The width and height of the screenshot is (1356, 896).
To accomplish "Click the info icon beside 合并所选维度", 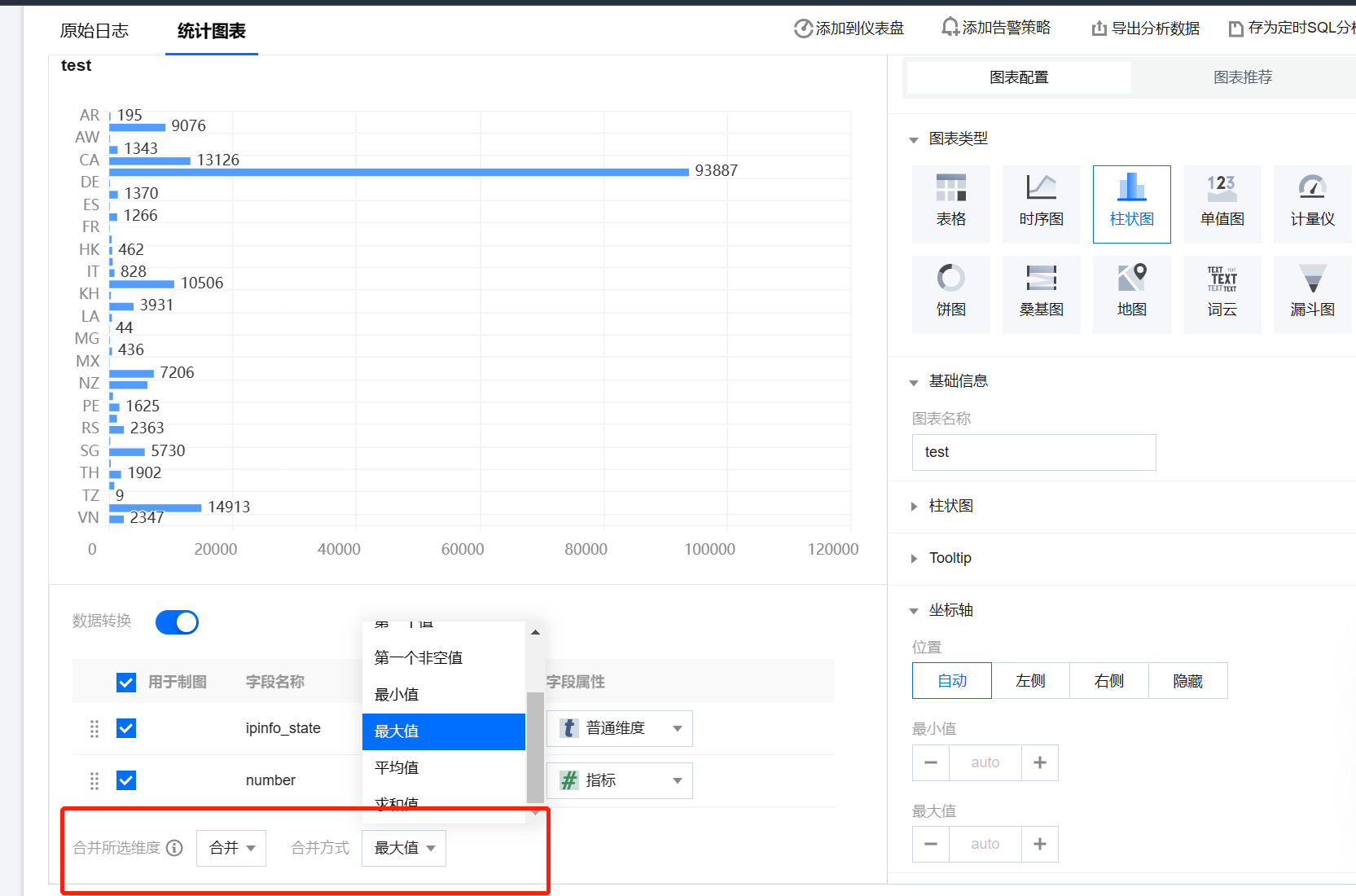I will click(x=174, y=848).
